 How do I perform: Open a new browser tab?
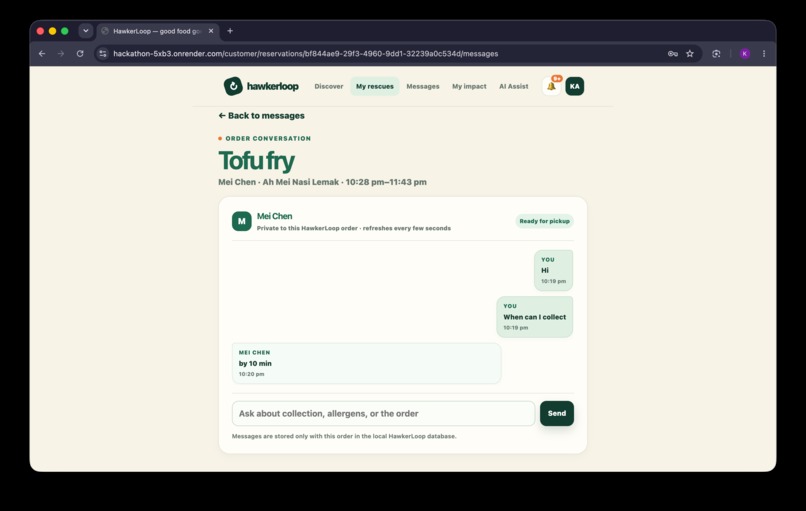click(230, 31)
